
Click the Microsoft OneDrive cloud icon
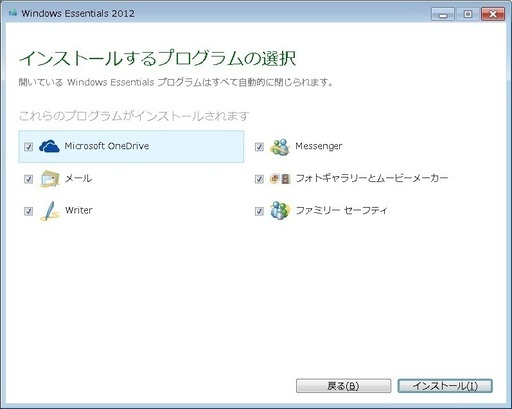click(x=49, y=146)
